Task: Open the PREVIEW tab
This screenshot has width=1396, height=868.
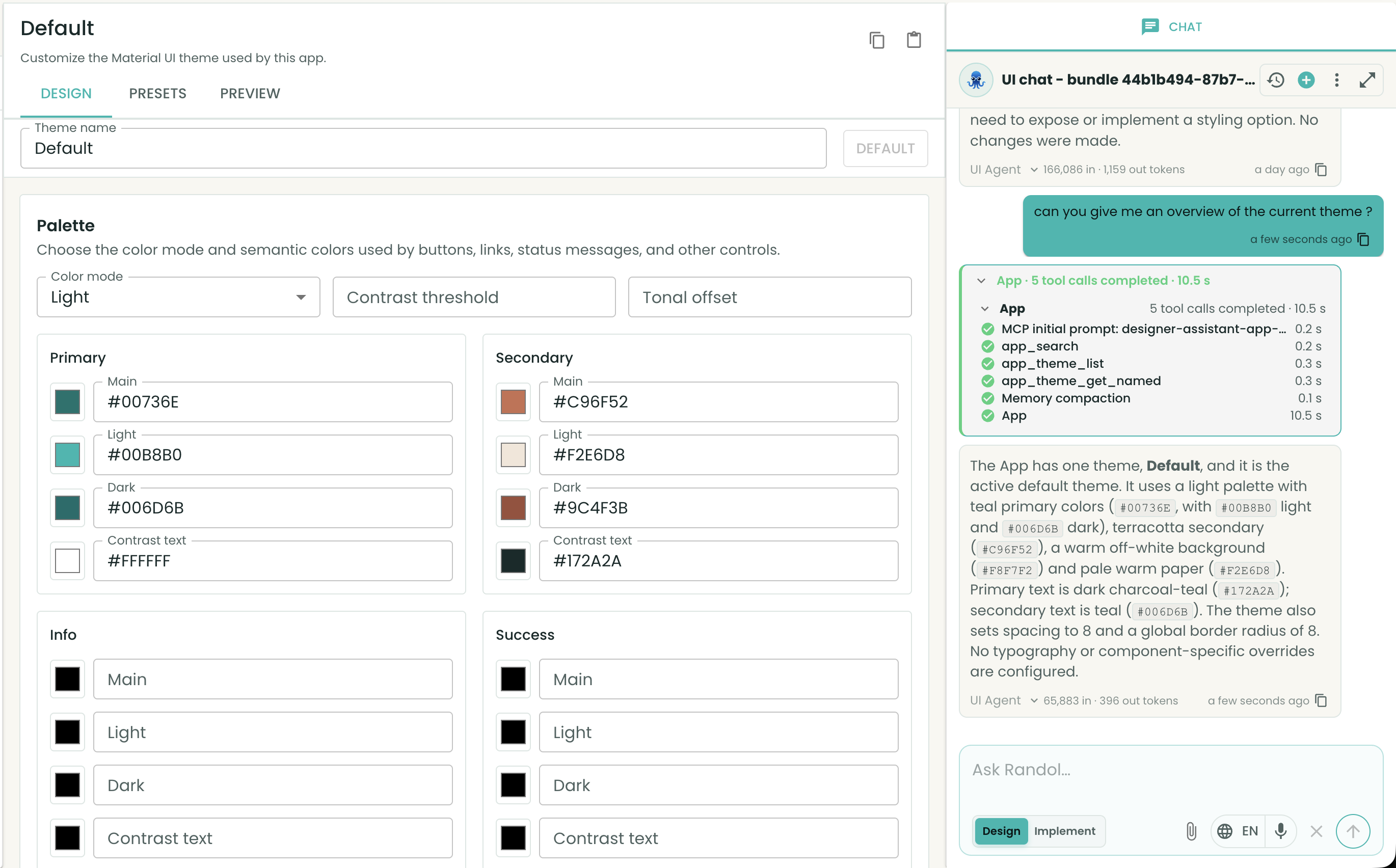Action: pyautogui.click(x=250, y=94)
